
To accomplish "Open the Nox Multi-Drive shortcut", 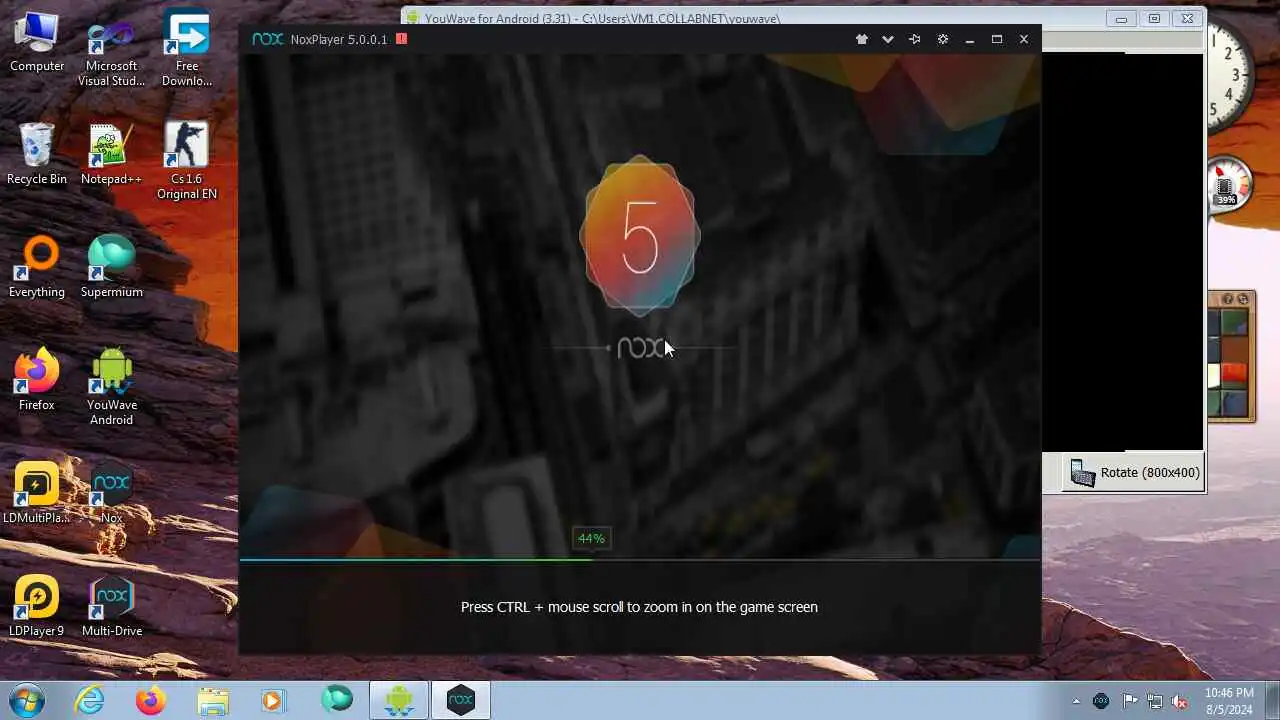I will 112,606.
